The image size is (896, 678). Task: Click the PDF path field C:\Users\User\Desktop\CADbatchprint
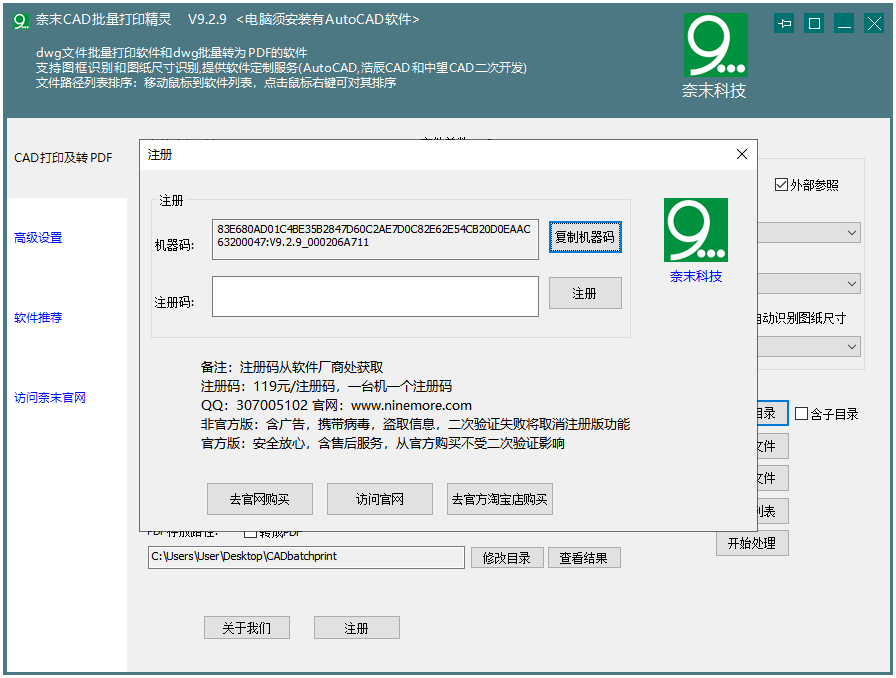tap(306, 557)
